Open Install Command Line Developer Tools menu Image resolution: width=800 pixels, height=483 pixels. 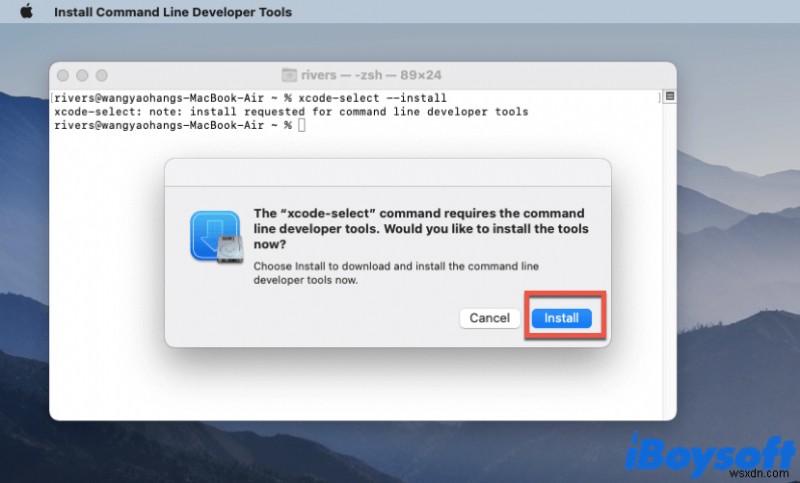(173, 12)
